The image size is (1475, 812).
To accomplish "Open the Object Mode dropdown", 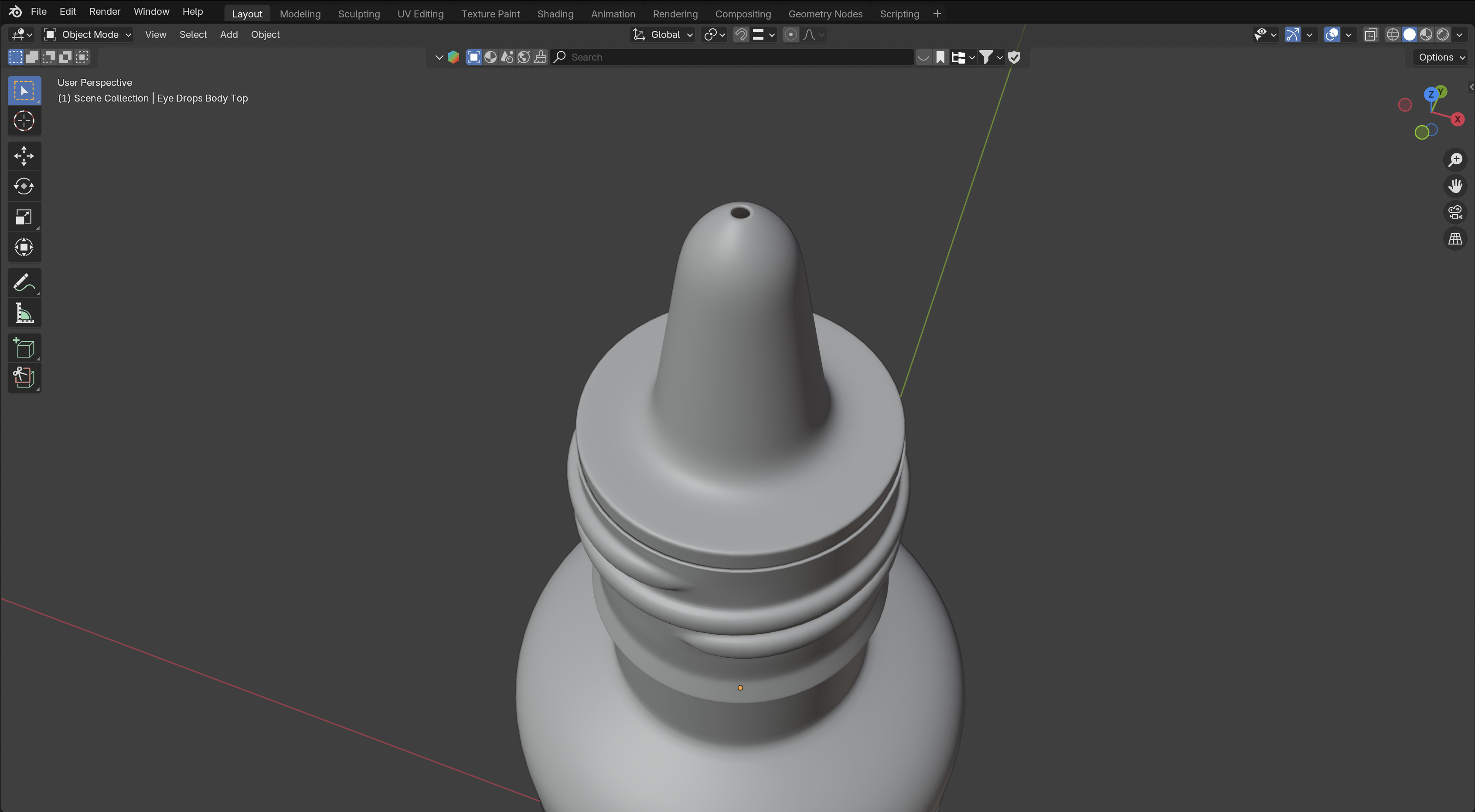I will point(88,35).
